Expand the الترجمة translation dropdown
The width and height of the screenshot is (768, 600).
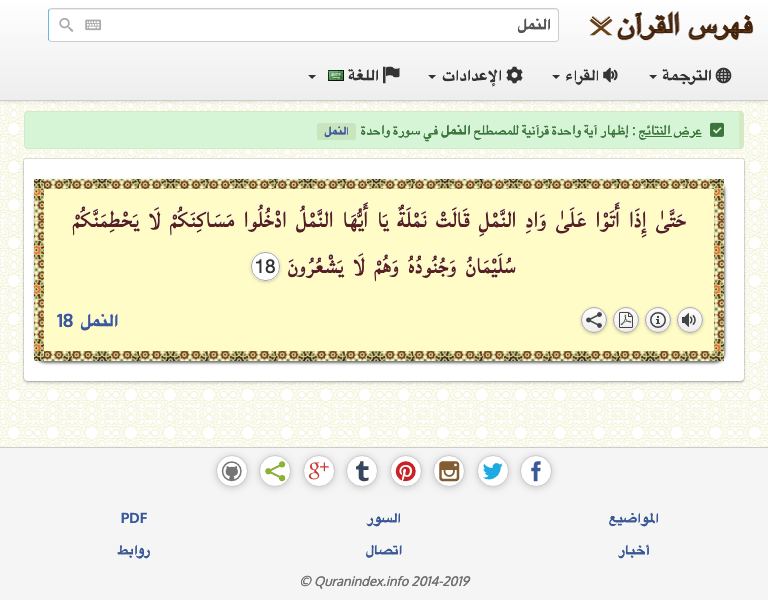[x=690, y=76]
